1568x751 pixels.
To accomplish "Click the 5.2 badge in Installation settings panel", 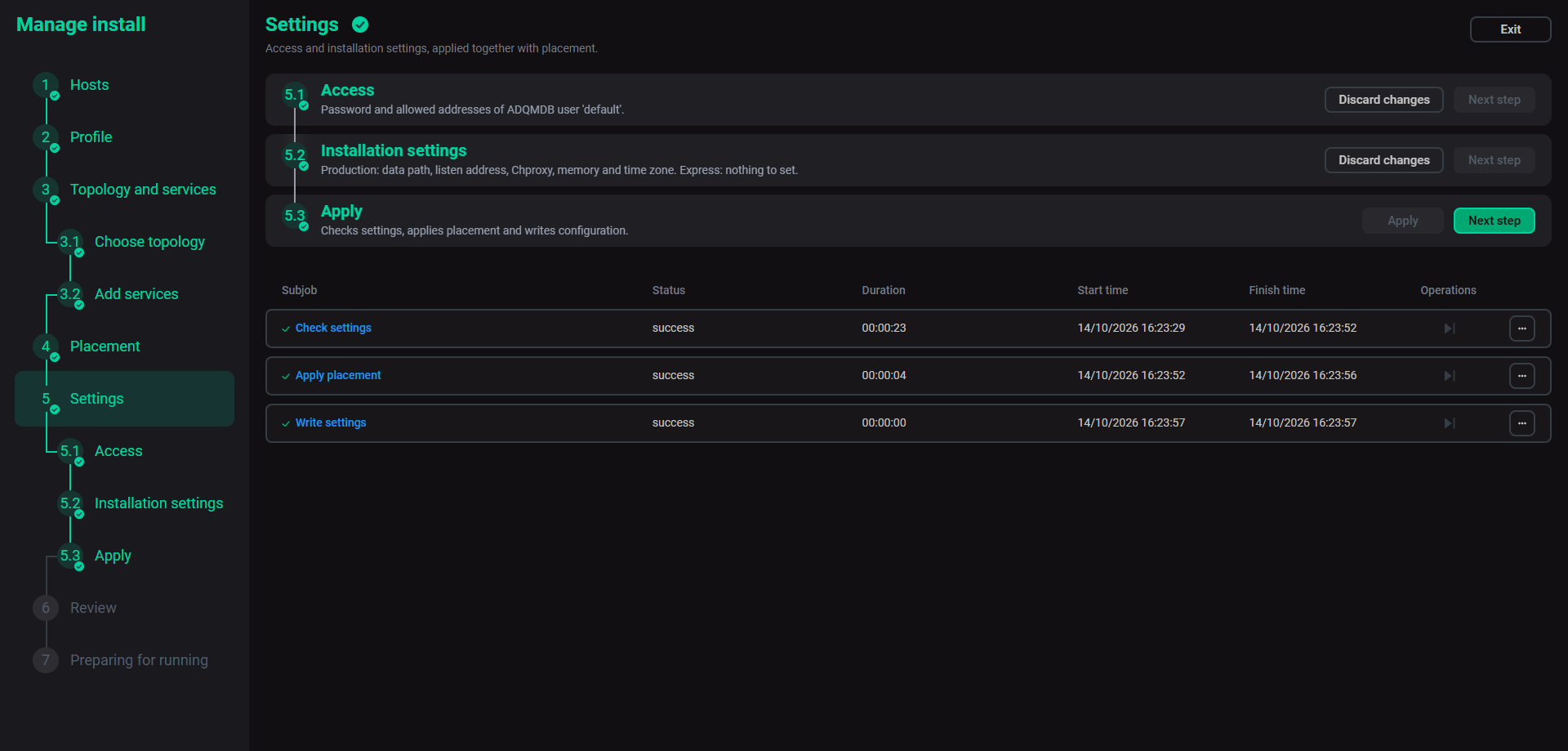I will [x=295, y=155].
